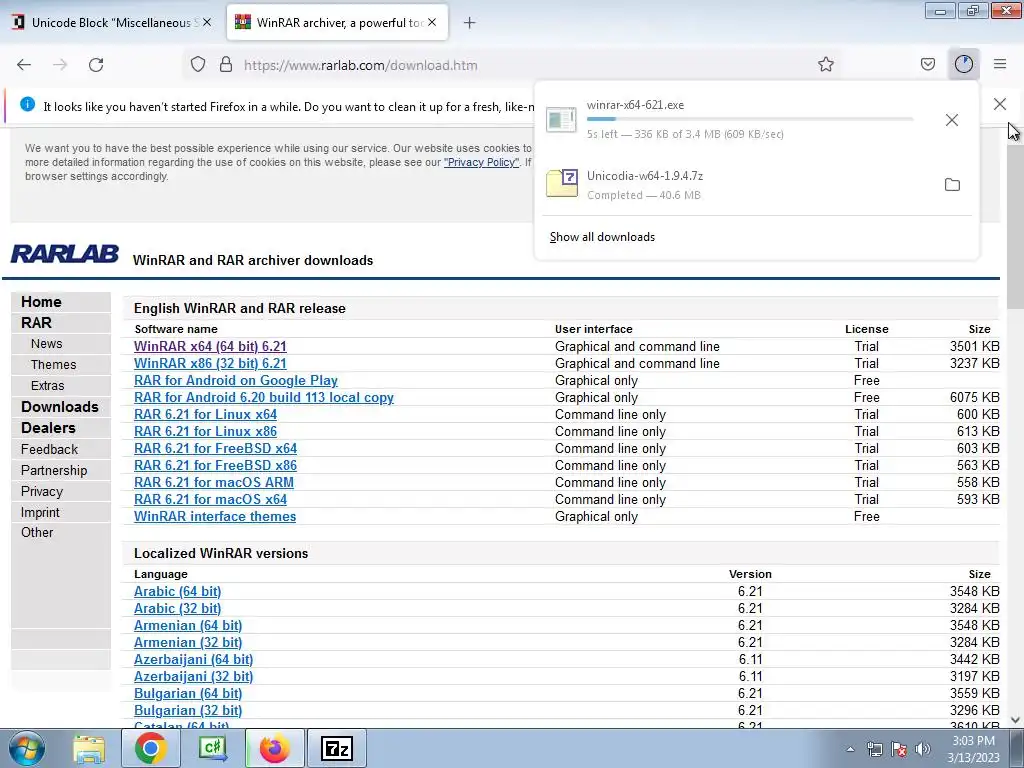
Task: Download Azerbaijani (64 bit) WinRAR
Action: (193, 659)
